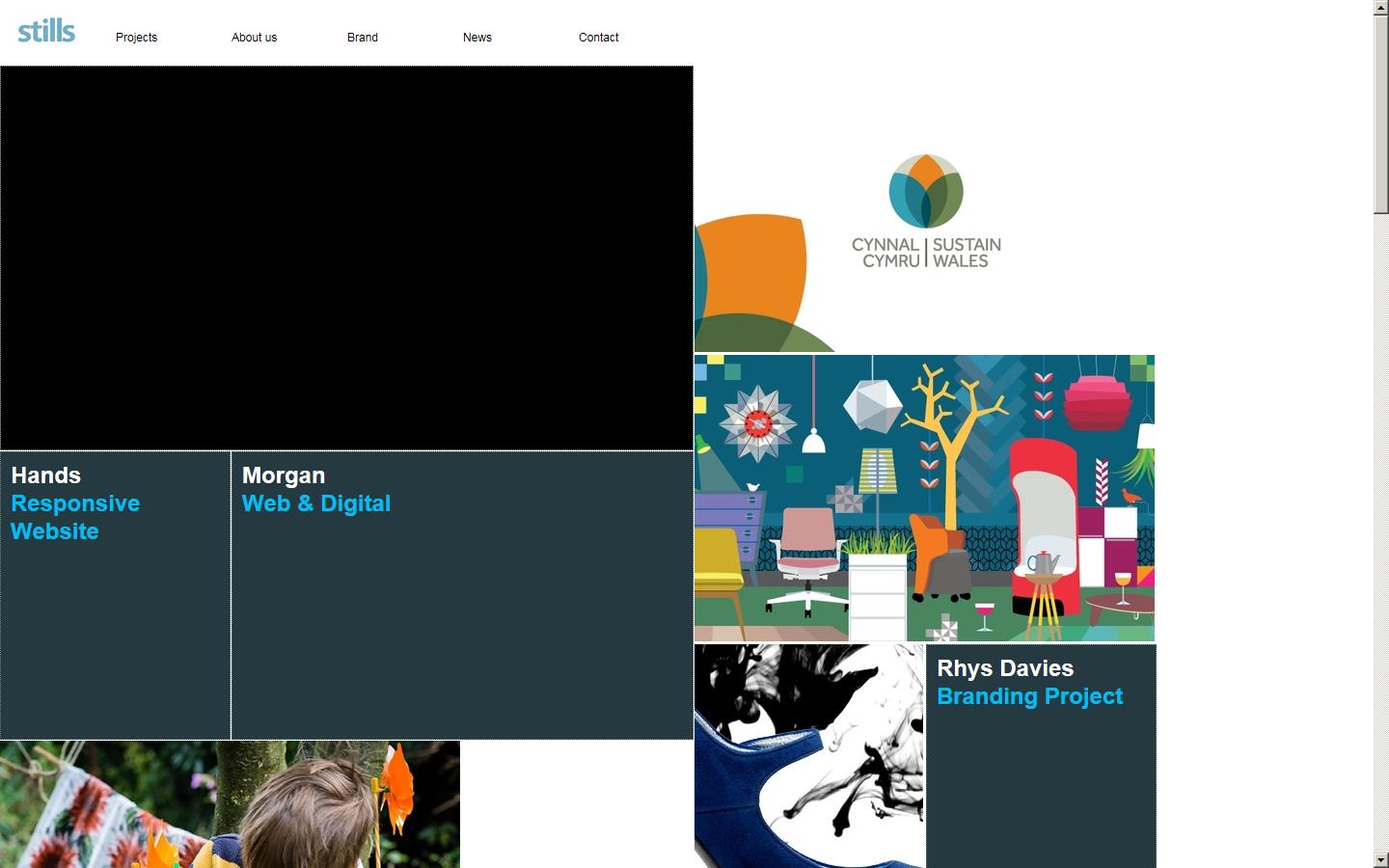Open the Projects menu item

[136, 38]
